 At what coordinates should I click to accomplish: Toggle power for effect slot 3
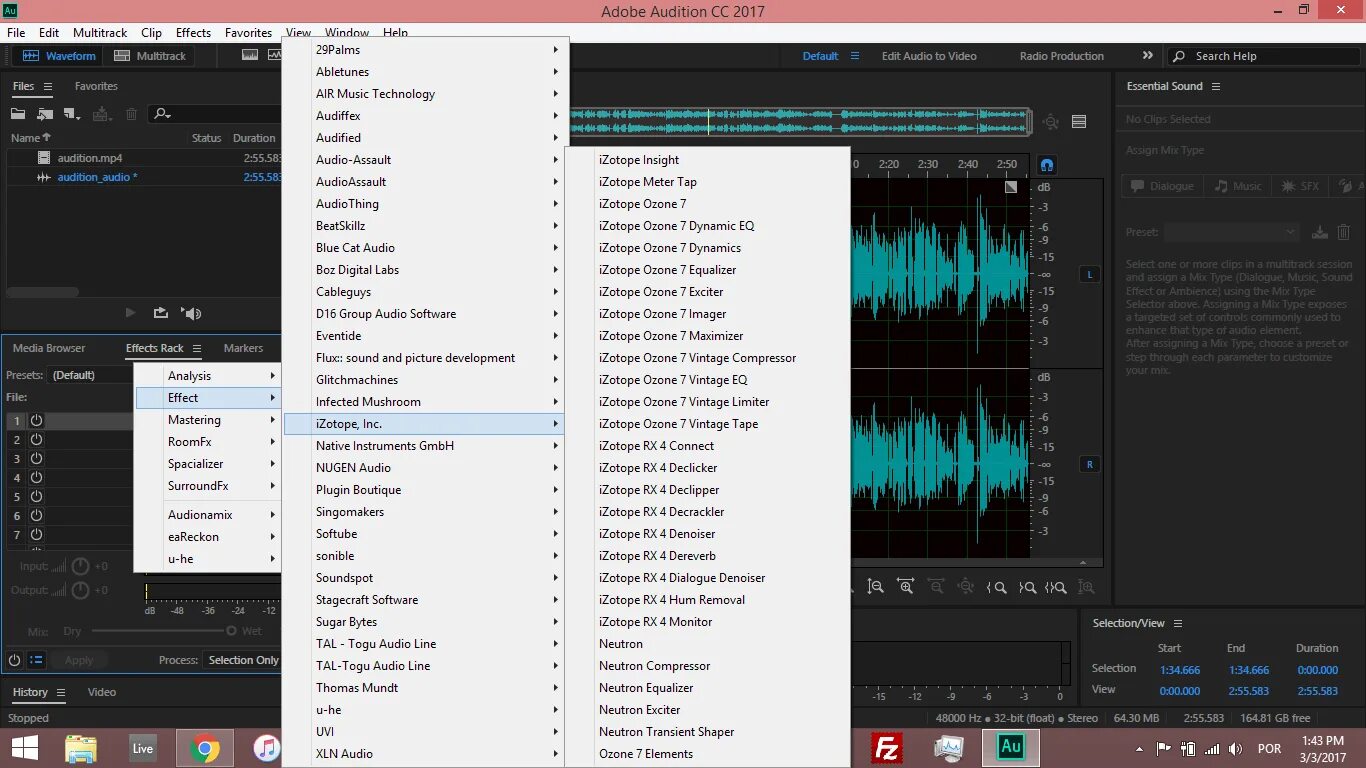pos(36,458)
